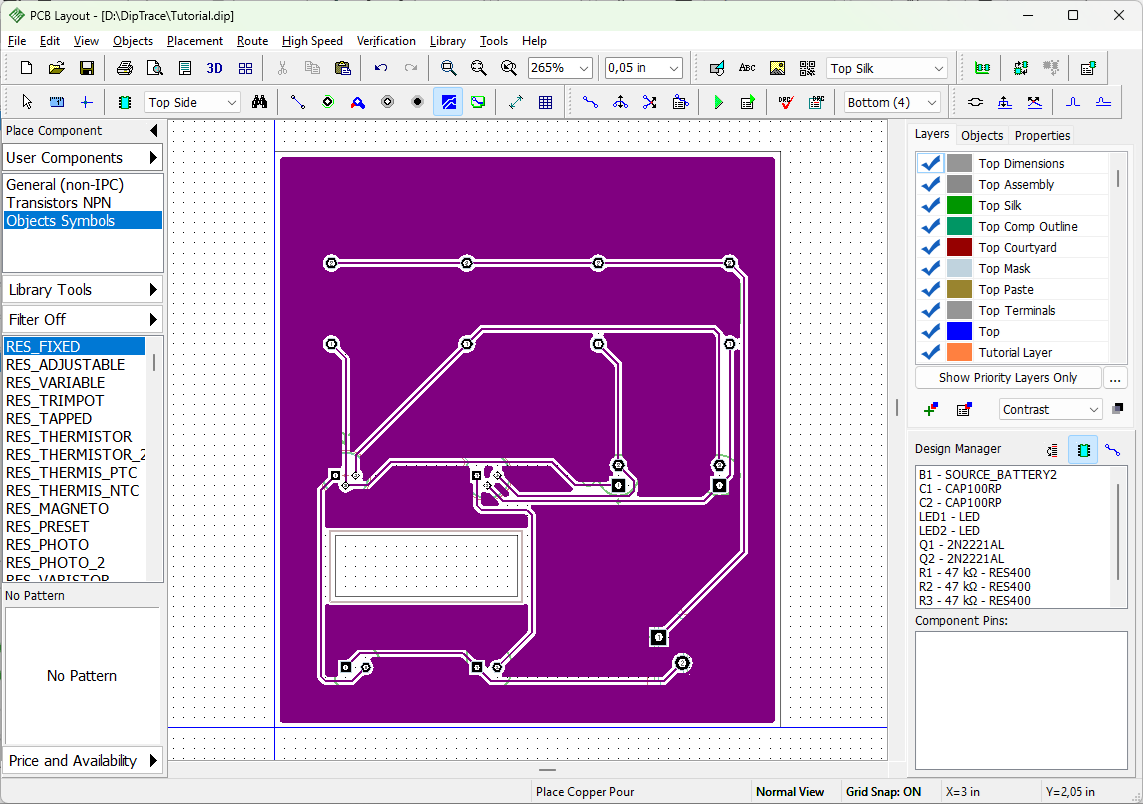Select the Place Dimension tool
1143x804 pixels.
[x=515, y=102]
